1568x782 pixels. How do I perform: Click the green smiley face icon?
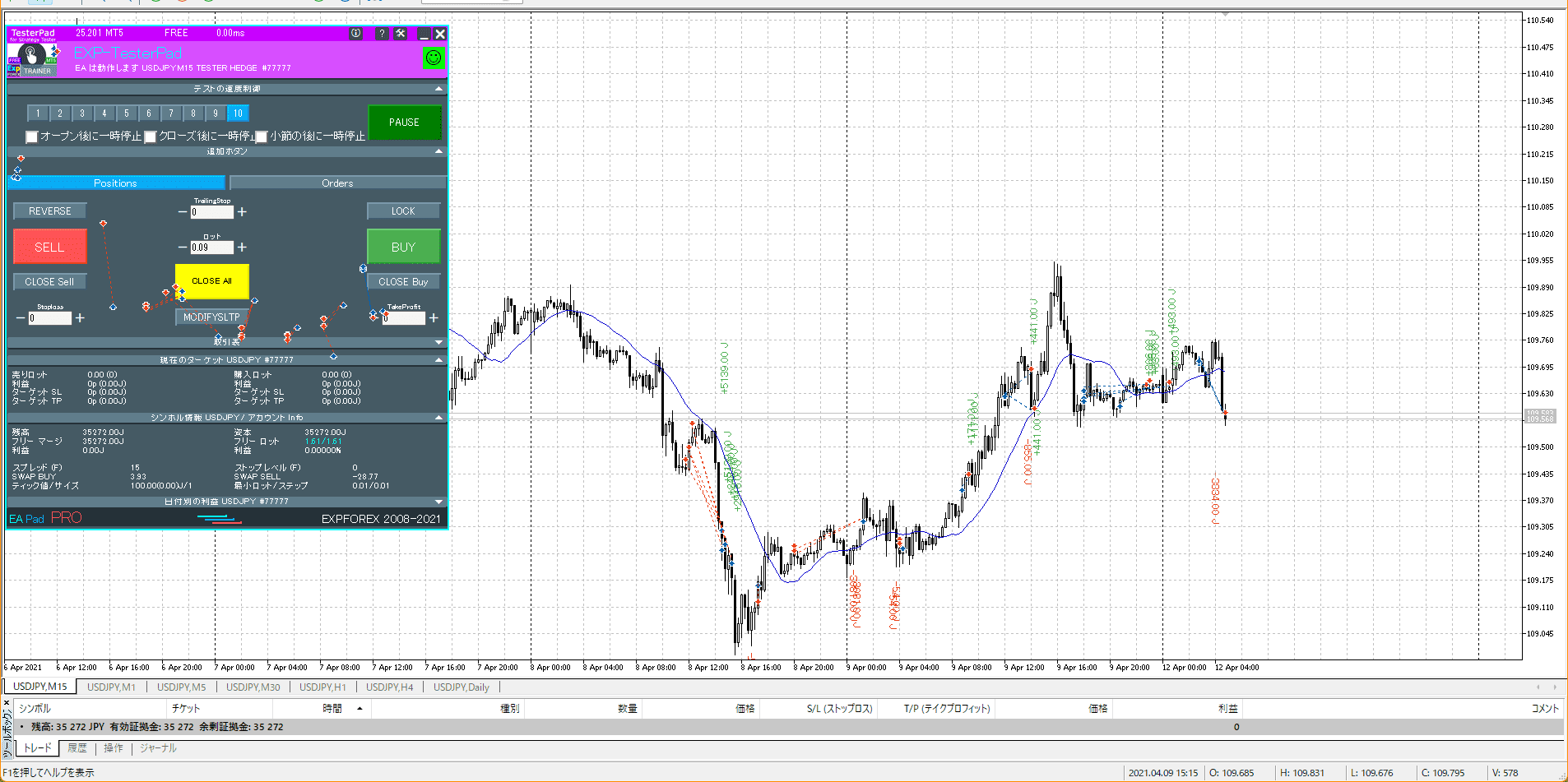click(x=433, y=58)
